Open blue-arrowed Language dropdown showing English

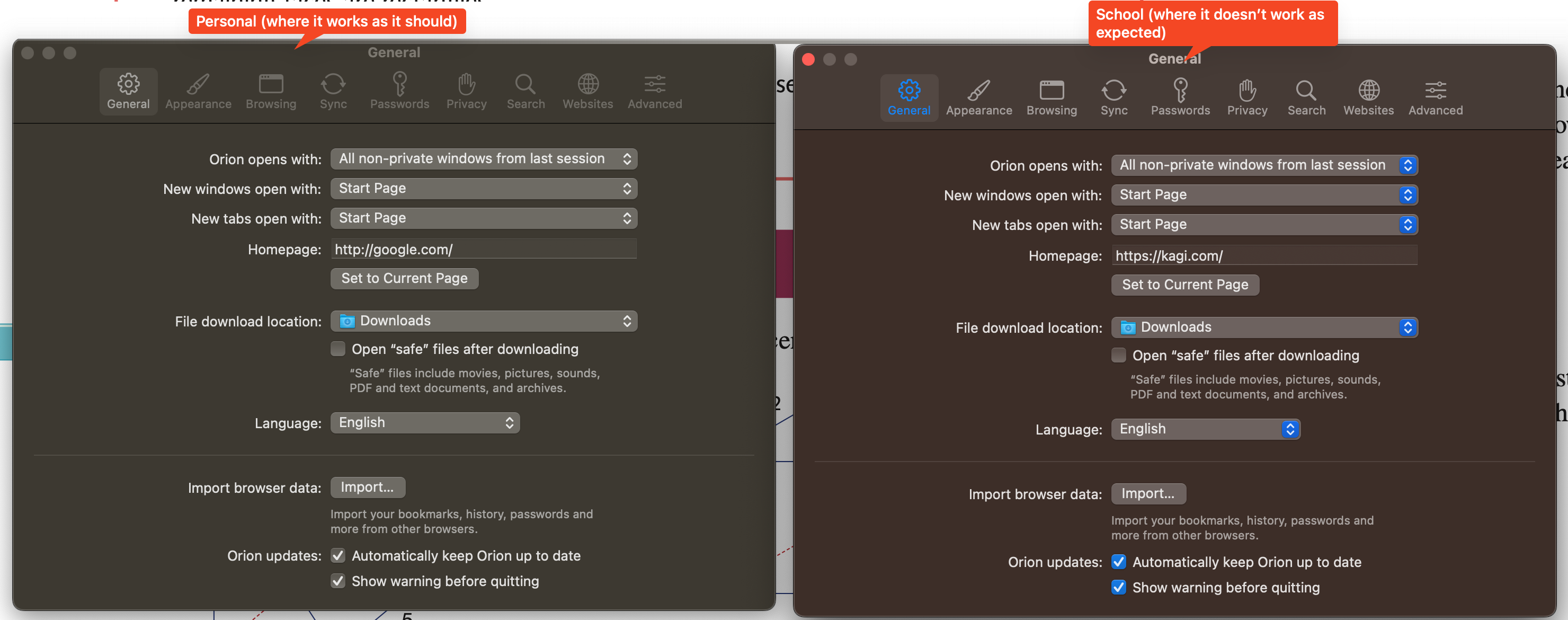1205,429
